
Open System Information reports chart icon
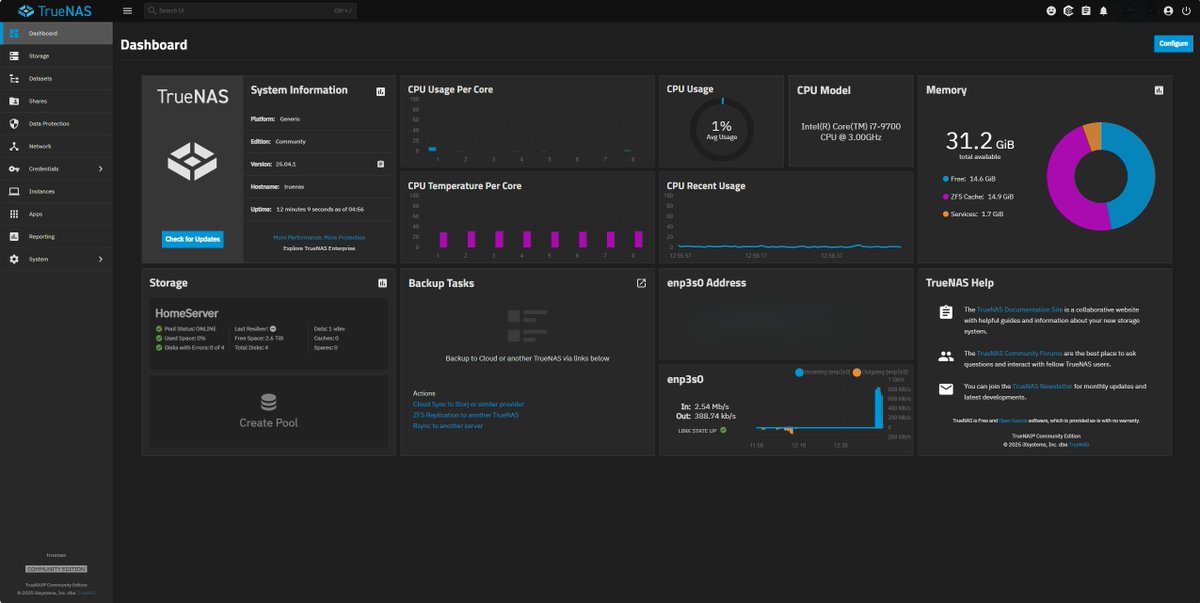(x=381, y=91)
